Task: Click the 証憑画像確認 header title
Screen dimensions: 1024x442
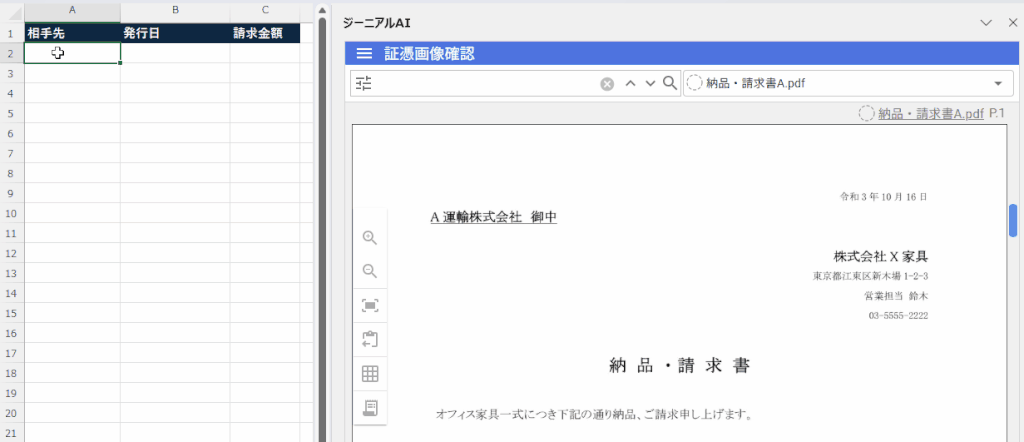Action: [x=429, y=54]
